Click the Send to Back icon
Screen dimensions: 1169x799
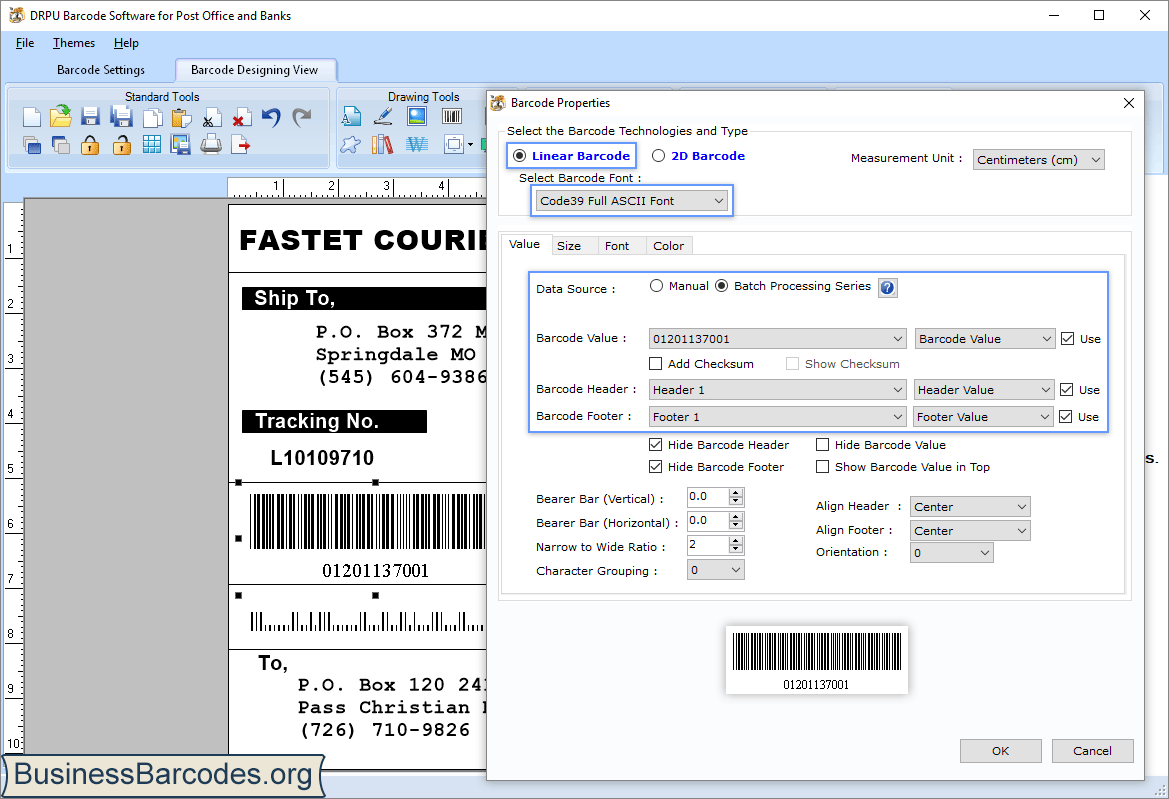[61, 145]
